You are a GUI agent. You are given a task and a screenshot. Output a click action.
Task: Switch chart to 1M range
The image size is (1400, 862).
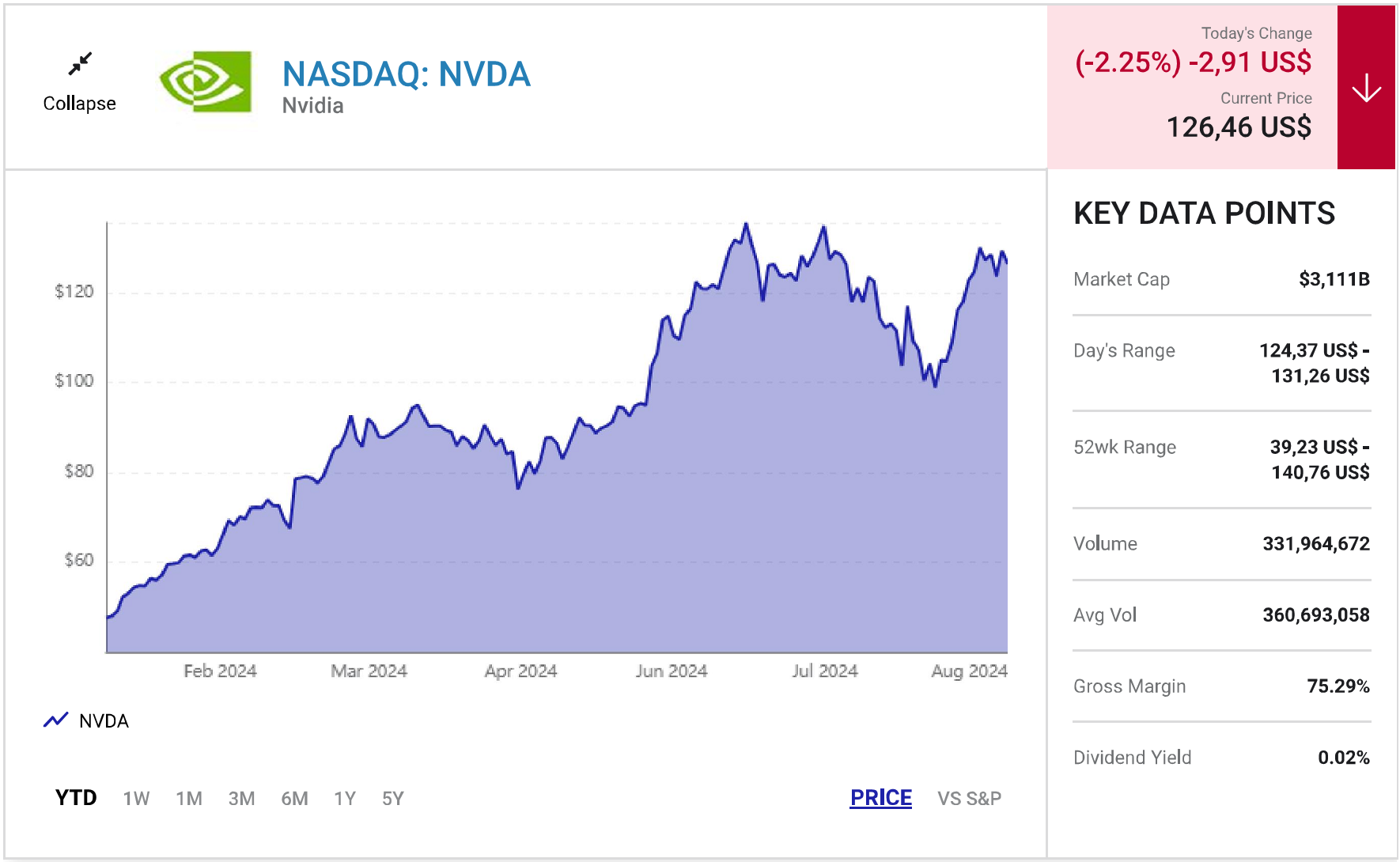(x=189, y=799)
